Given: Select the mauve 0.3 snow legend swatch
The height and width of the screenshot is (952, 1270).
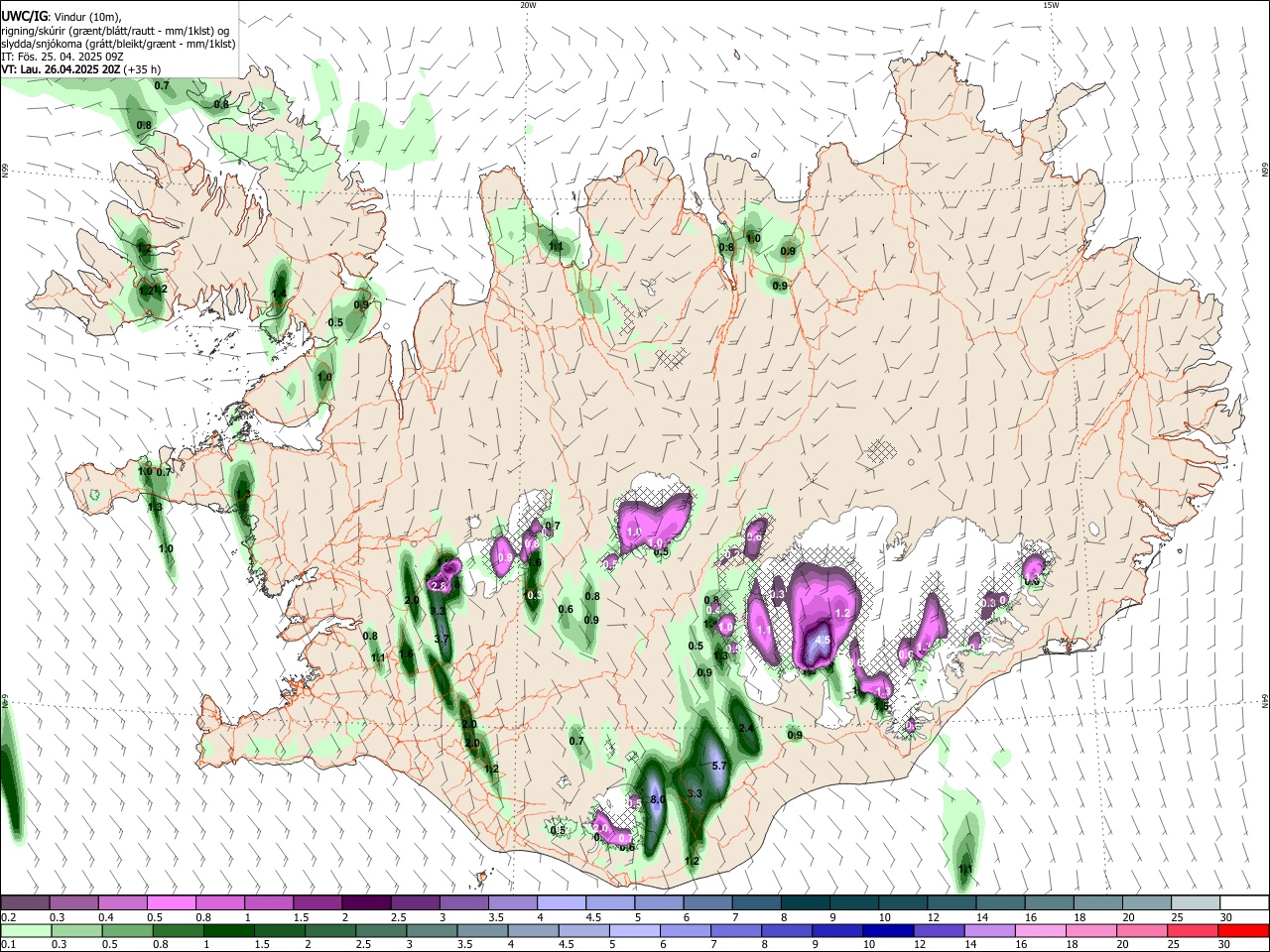Looking at the screenshot, I should [73, 902].
